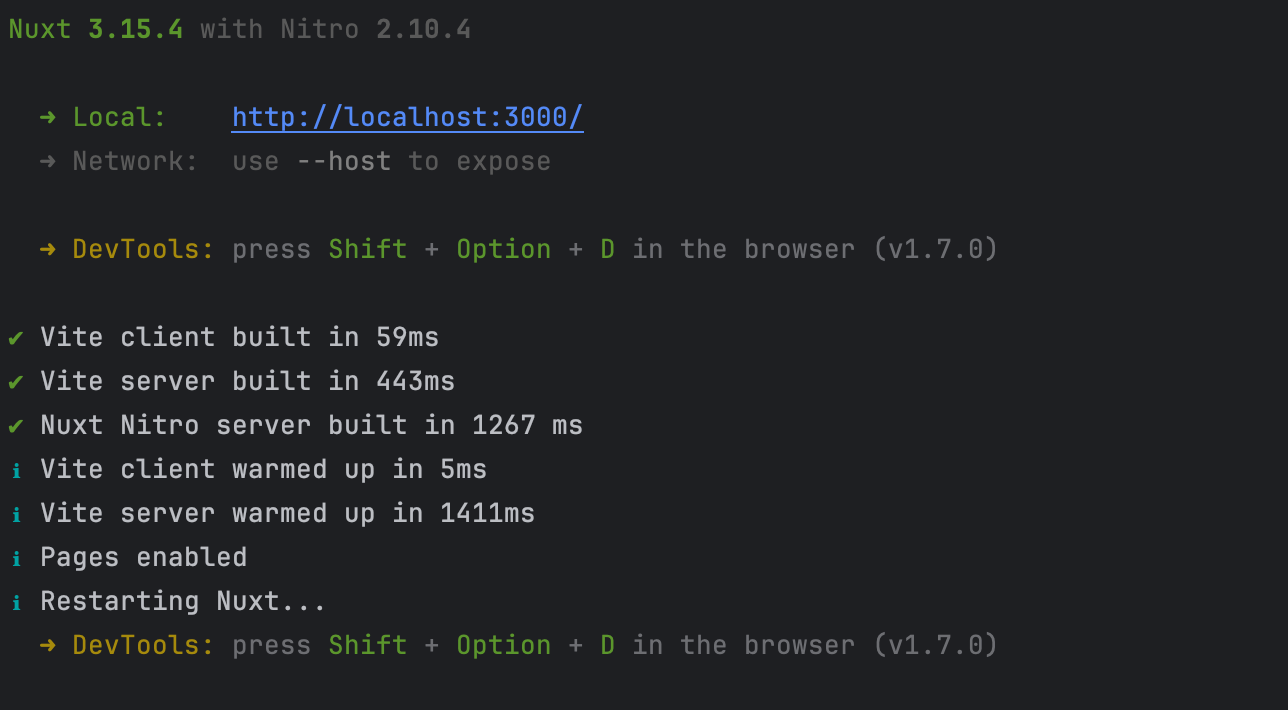Click the checkmark beside Nuxt Nitro server built
This screenshot has width=1288, height=710.
tap(16, 426)
